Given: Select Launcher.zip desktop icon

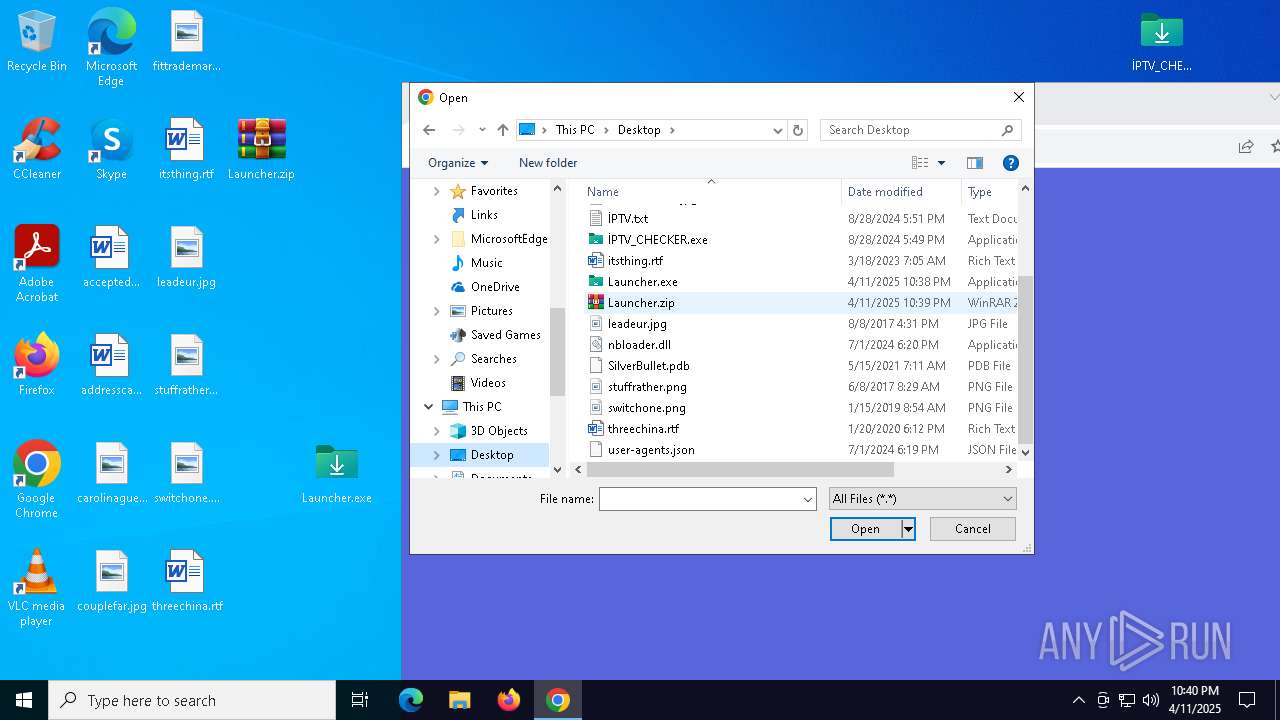Looking at the screenshot, I should tap(261, 150).
